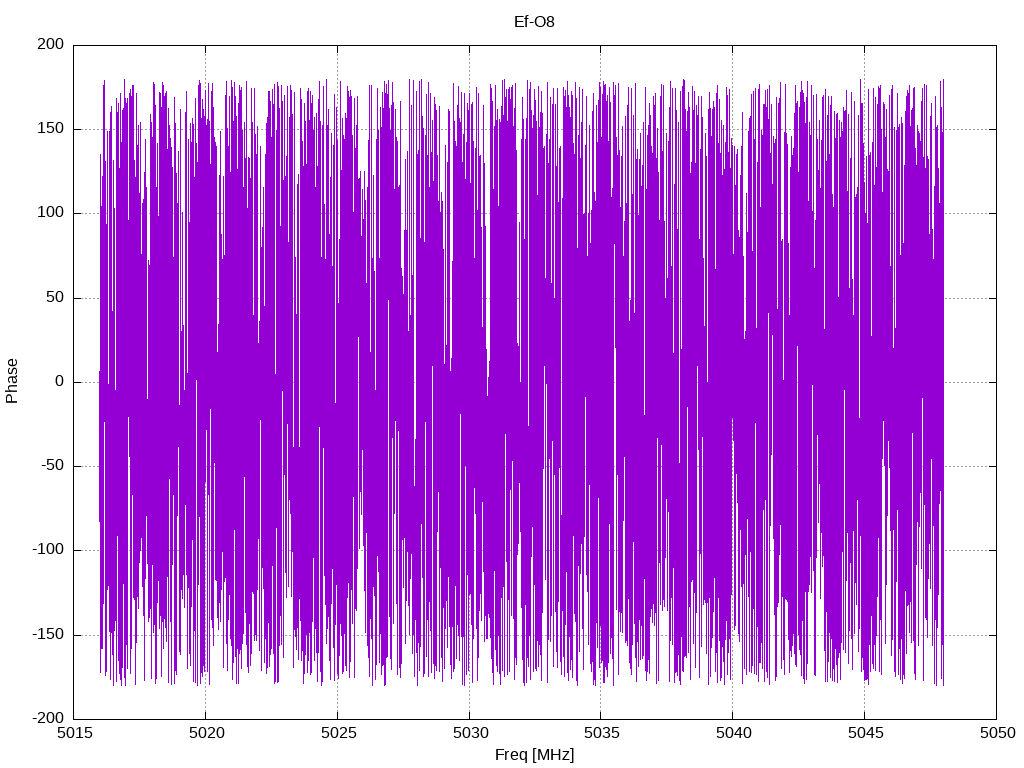Click the 50 y-axis tick label

coord(56,297)
